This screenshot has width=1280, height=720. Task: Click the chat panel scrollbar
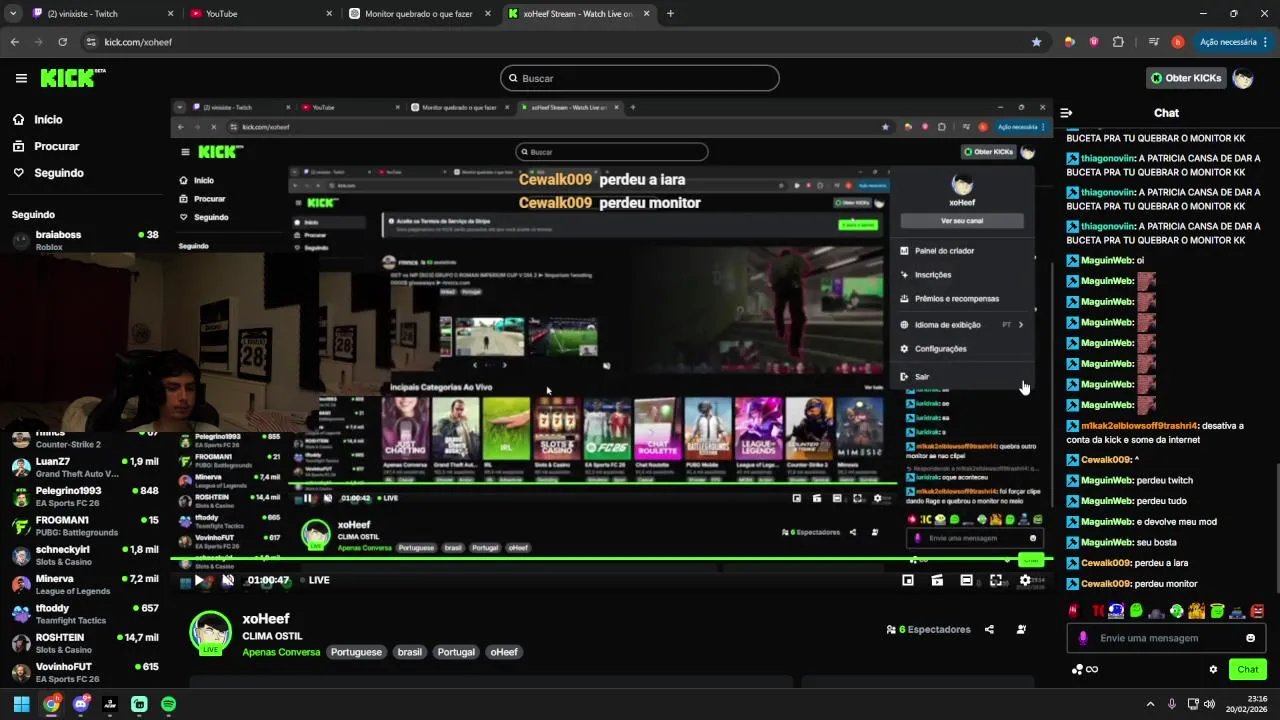[x=1276, y=529]
